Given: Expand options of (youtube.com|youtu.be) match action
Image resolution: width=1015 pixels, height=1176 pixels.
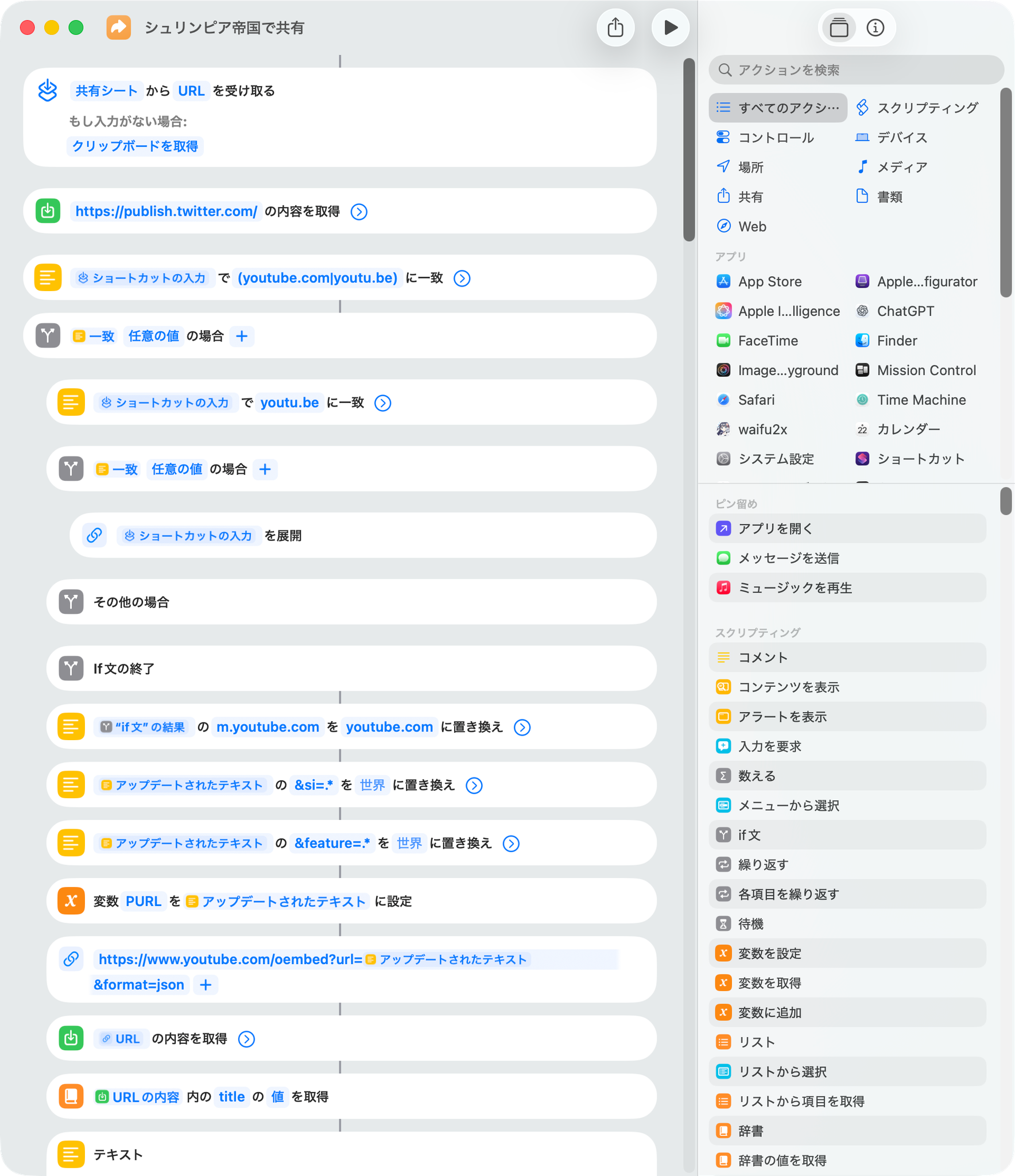Looking at the screenshot, I should click(x=462, y=278).
